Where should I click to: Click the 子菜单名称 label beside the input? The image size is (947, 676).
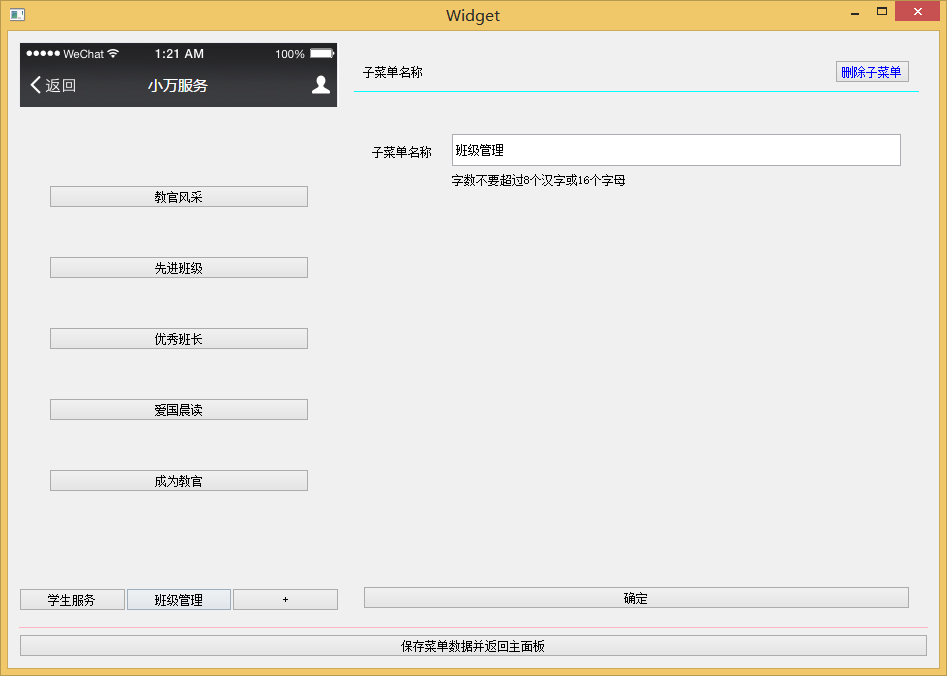point(402,152)
